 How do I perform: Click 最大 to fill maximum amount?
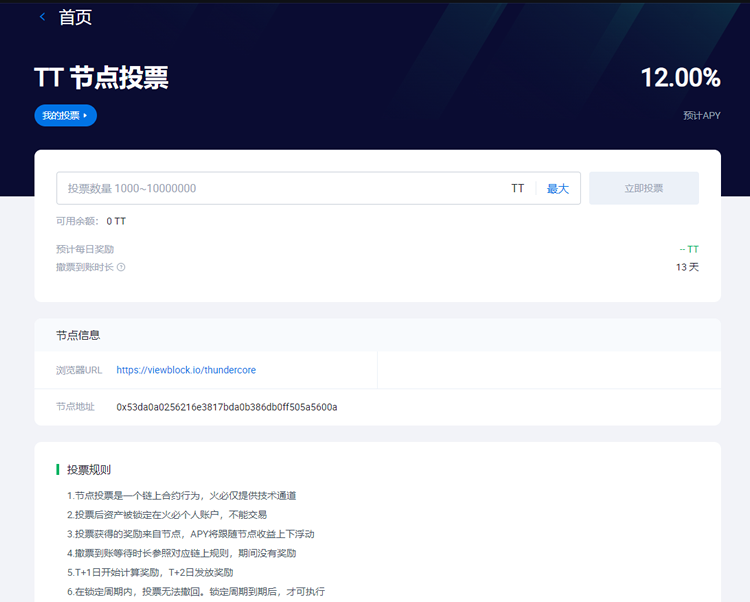558,188
